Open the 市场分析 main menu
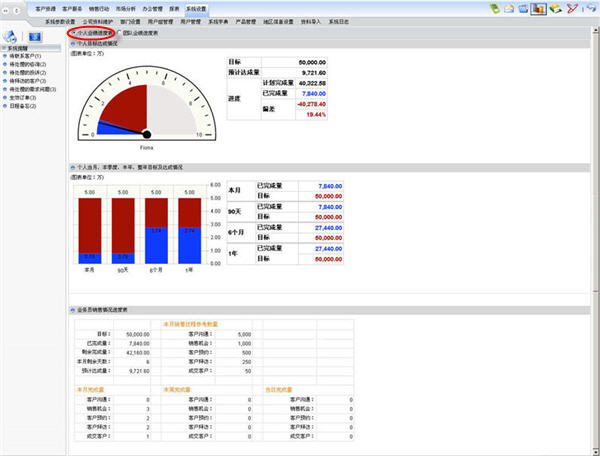 click(126, 9)
